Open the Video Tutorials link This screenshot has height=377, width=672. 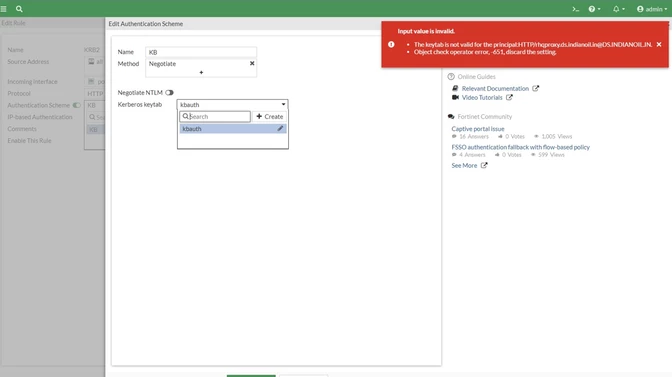pyautogui.click(x=482, y=98)
